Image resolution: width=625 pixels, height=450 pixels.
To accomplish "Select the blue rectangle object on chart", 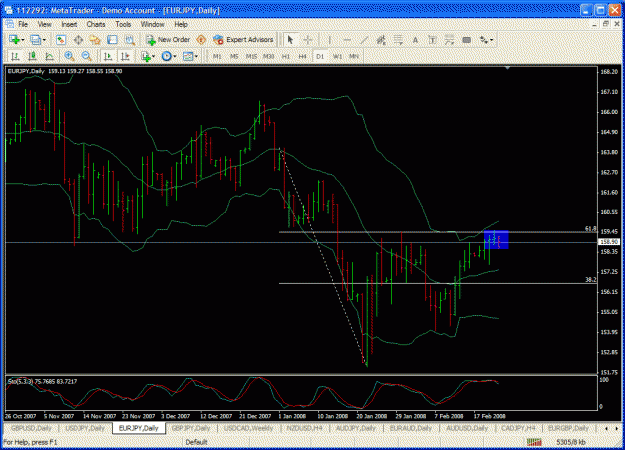I will click(x=496, y=240).
